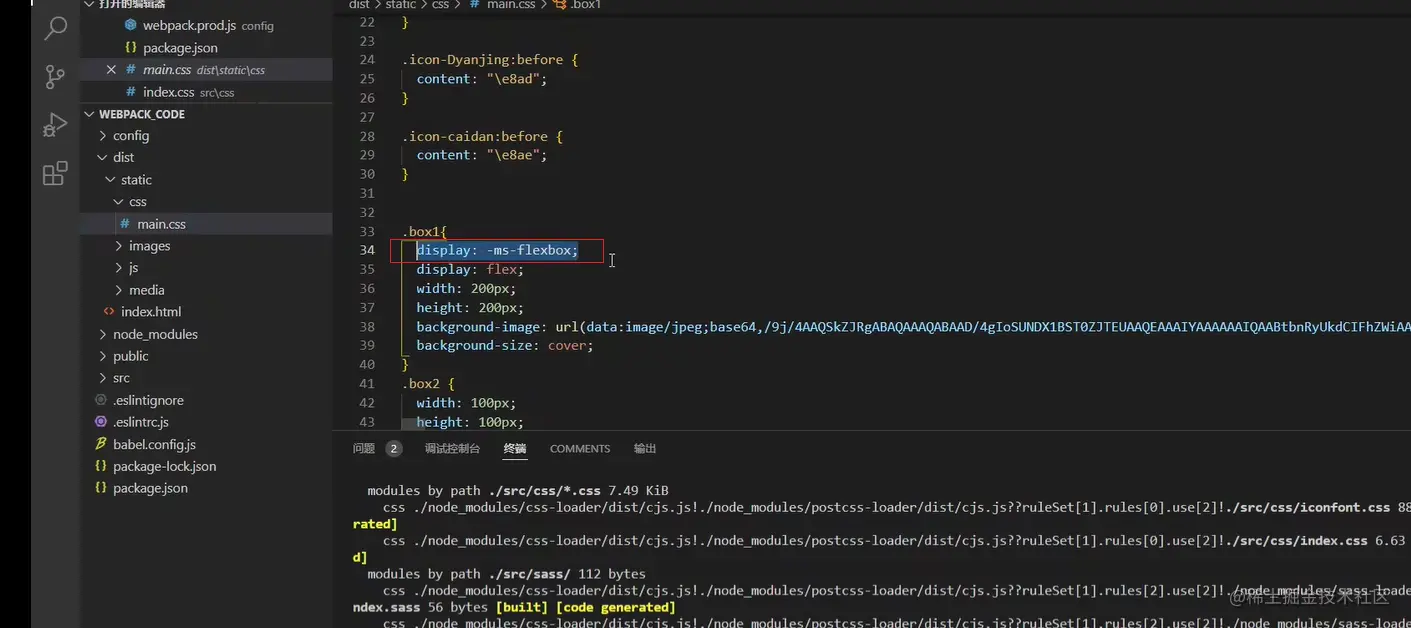Viewport: 1411px width, 628px height.
Task: Open the Extensions view
Action: click(x=56, y=174)
